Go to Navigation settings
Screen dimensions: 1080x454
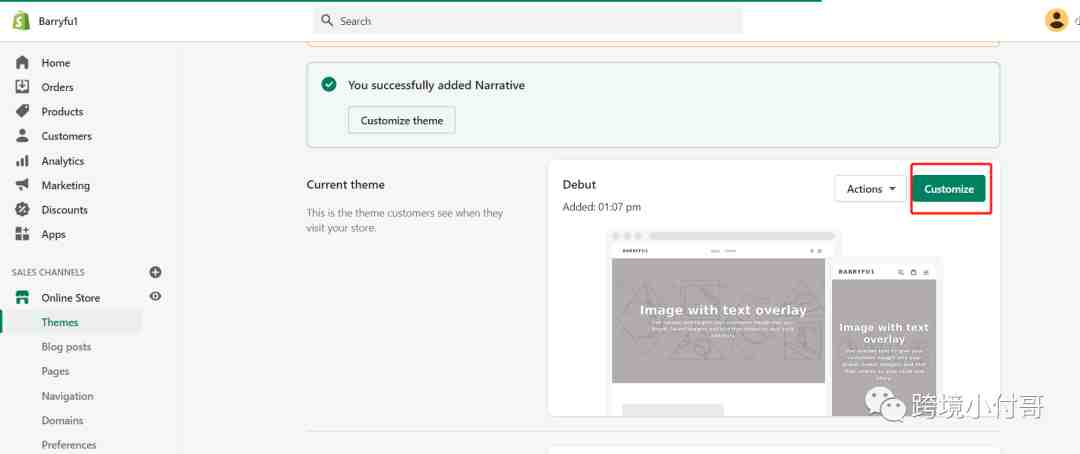coord(67,396)
